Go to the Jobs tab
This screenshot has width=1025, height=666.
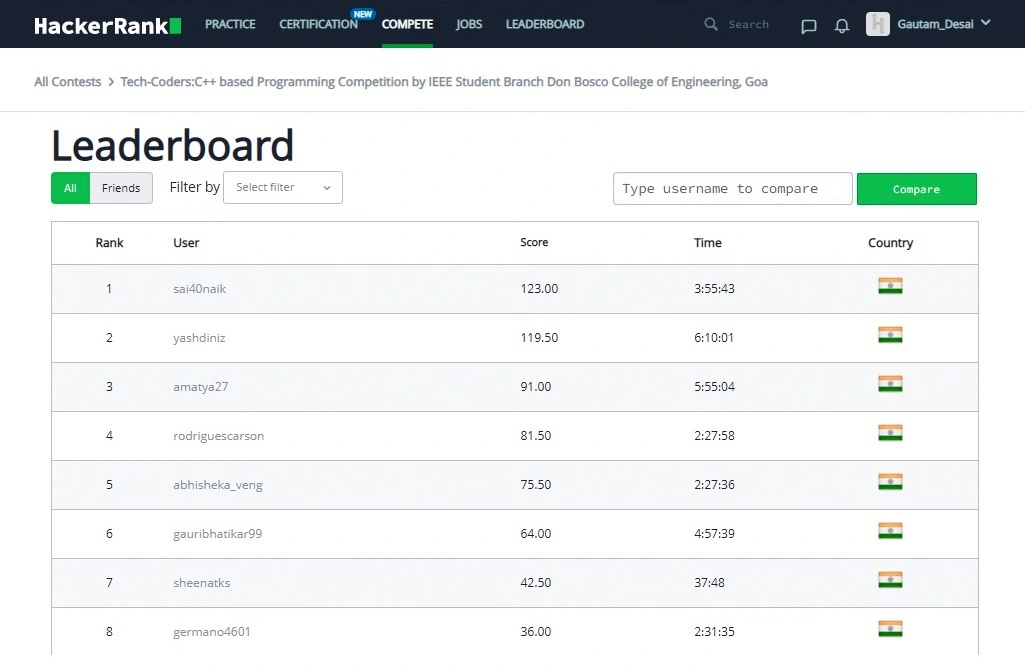click(x=469, y=24)
